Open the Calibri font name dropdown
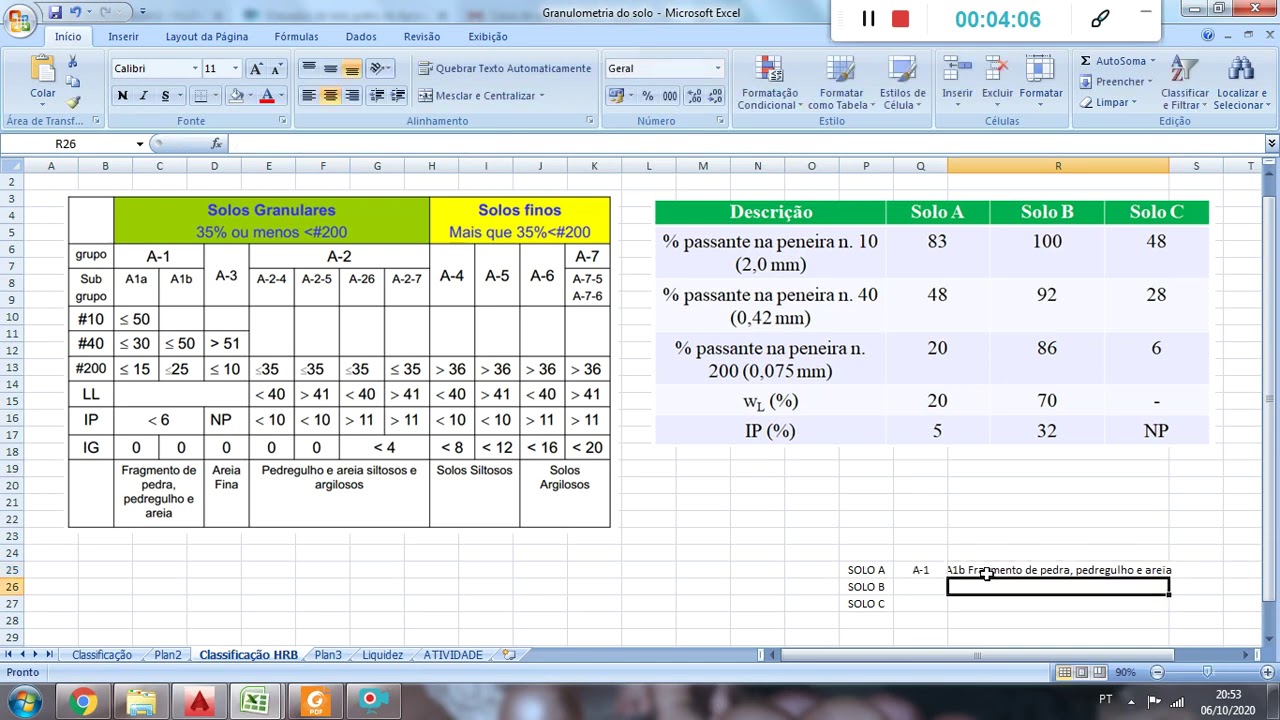 pos(195,68)
